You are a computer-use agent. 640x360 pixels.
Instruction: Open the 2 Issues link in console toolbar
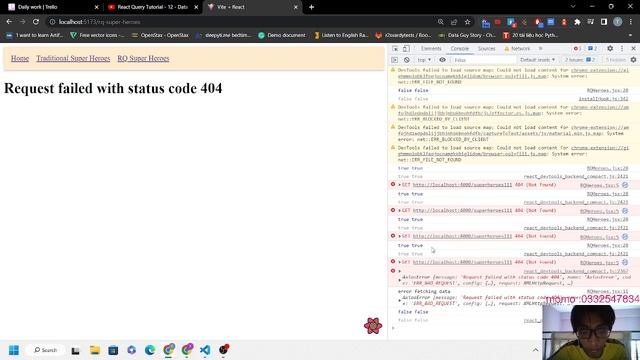[x=580, y=60]
